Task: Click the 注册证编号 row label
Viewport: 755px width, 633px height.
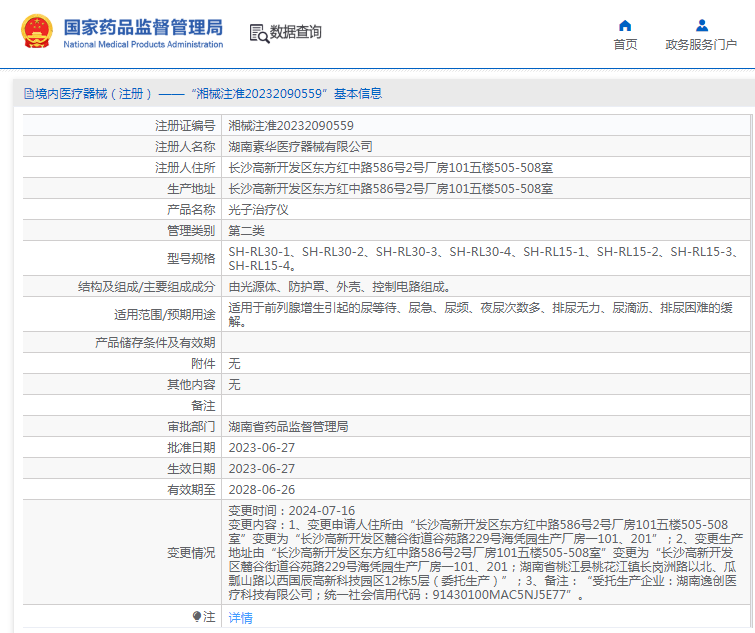Action: coord(185,126)
